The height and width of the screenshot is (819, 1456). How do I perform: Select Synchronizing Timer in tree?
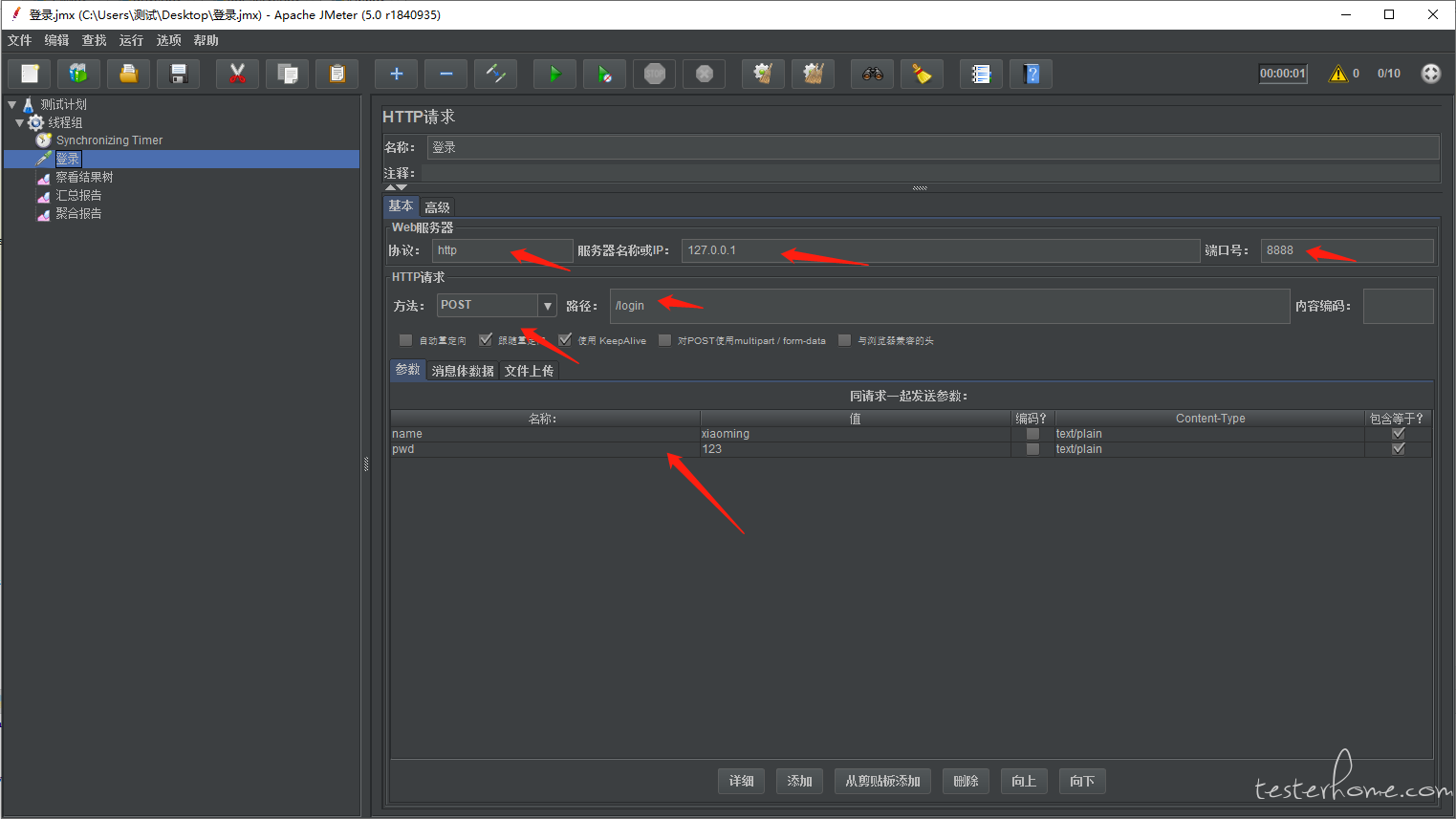[x=109, y=140]
